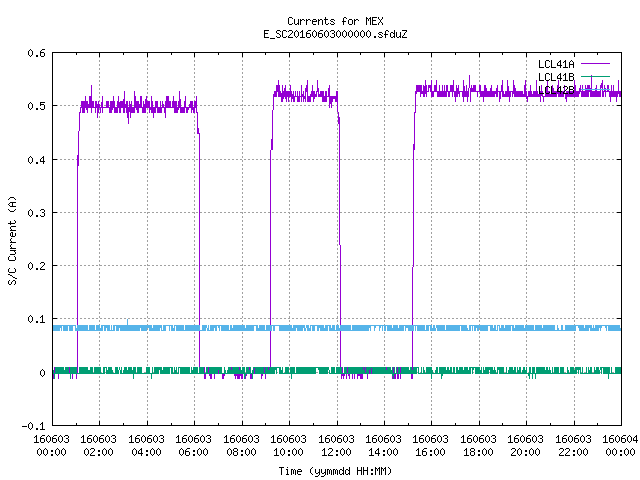Click the LCL42B legend label
640x480 pixels.
pyautogui.click(x=556, y=90)
